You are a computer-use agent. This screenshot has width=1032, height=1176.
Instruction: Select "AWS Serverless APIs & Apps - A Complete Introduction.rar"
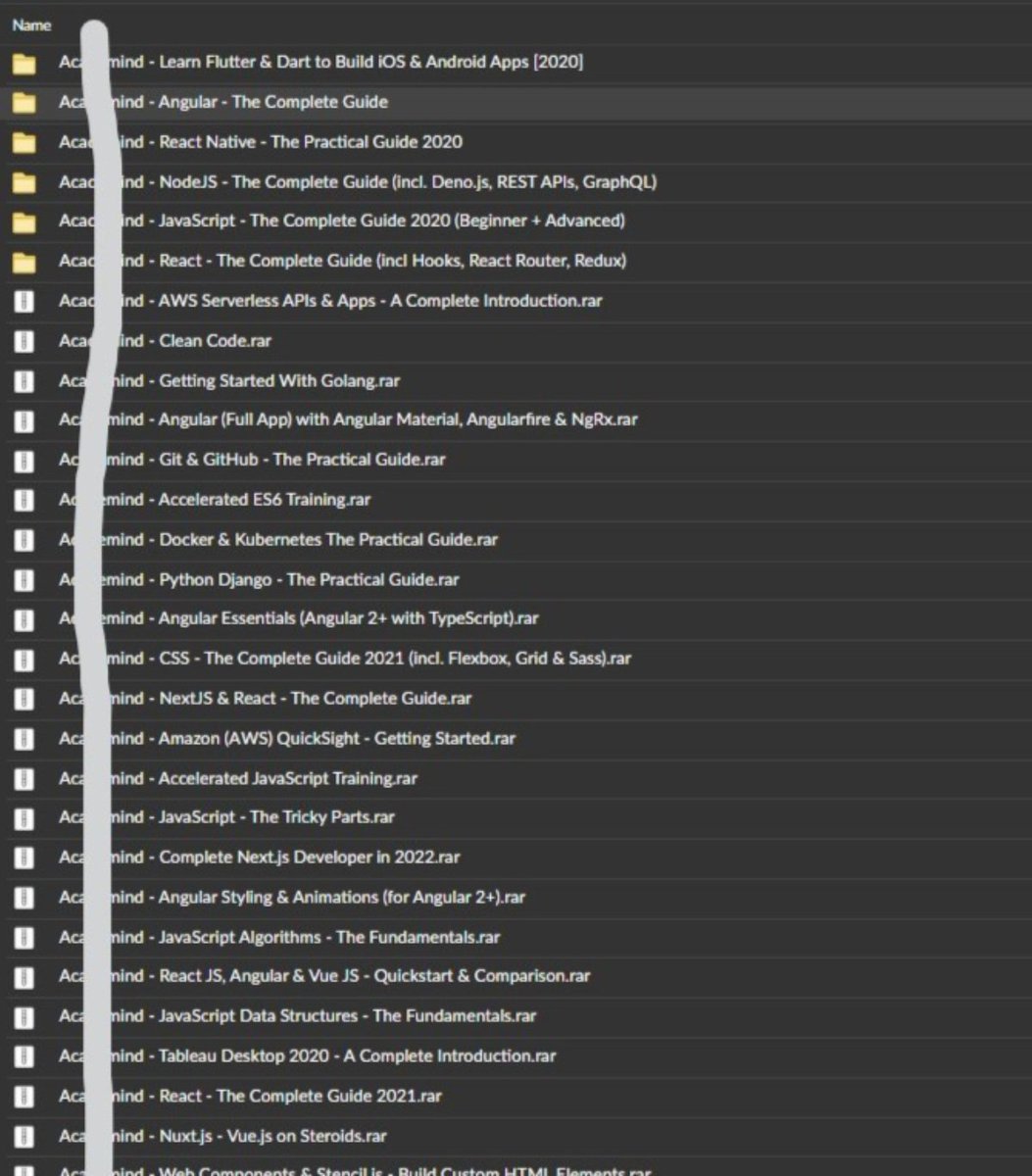pyautogui.click(x=381, y=301)
